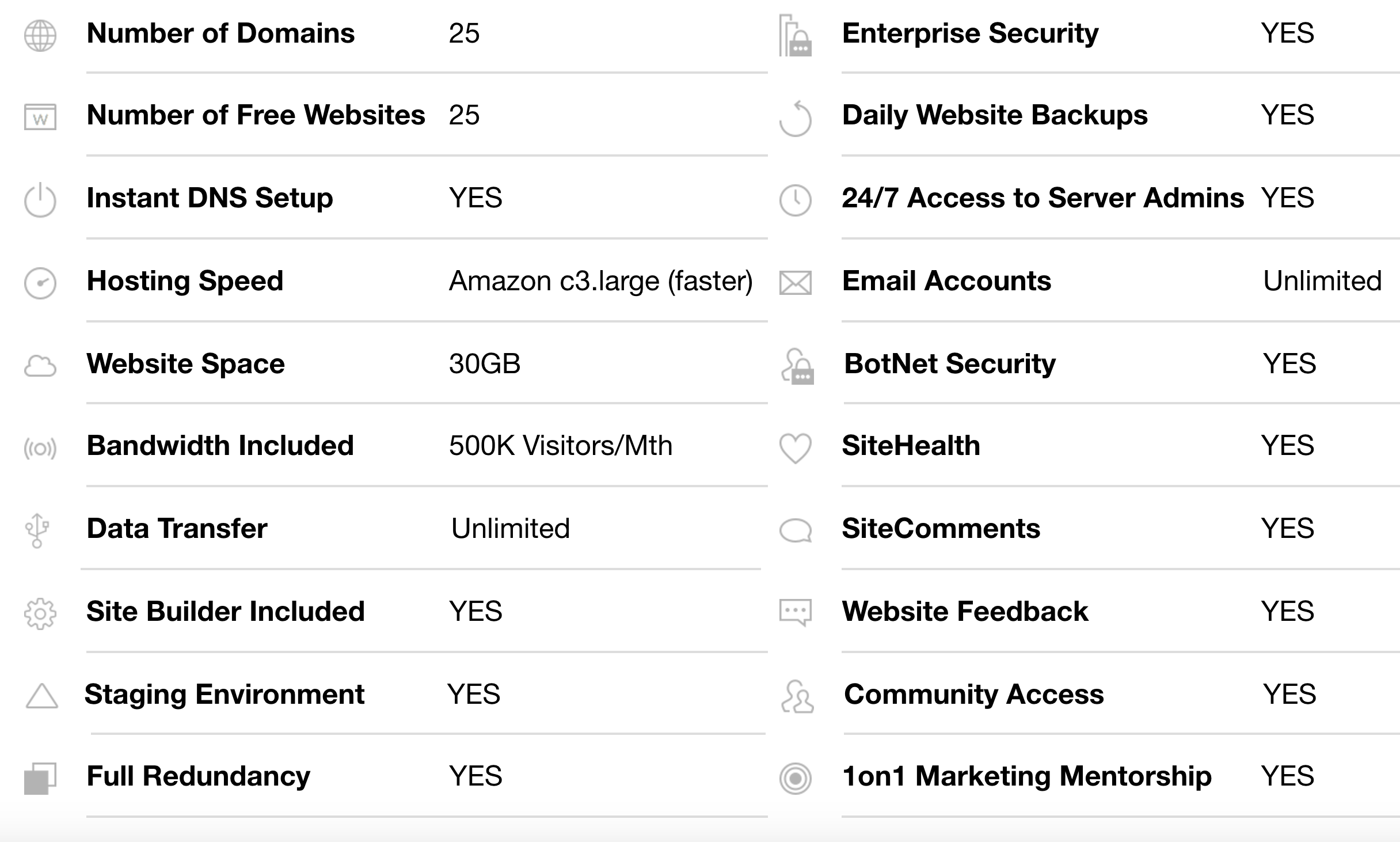This screenshot has width=1400, height=842.
Task: Click the envelope icon beside Email Accounts
Action: pyautogui.click(x=796, y=283)
